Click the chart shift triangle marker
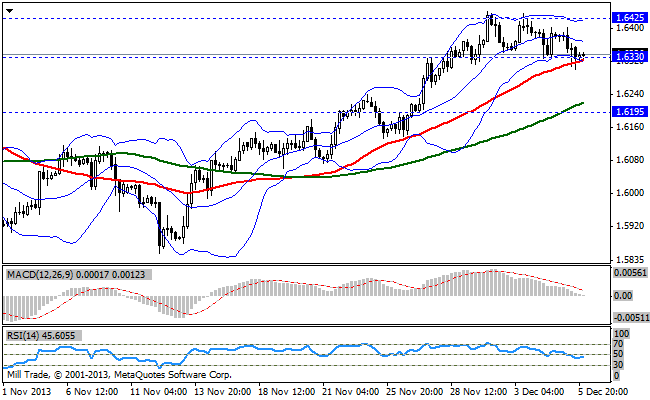This screenshot has height=400, width=650. click(10, 11)
